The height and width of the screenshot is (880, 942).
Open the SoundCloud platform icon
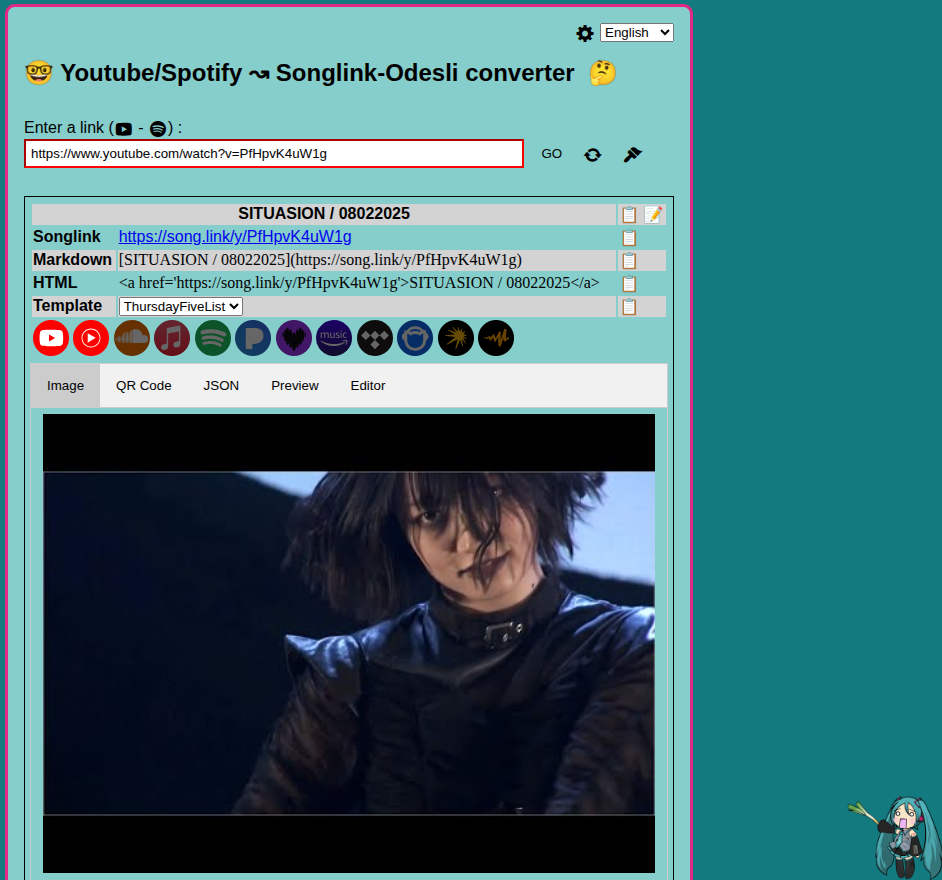[132, 338]
